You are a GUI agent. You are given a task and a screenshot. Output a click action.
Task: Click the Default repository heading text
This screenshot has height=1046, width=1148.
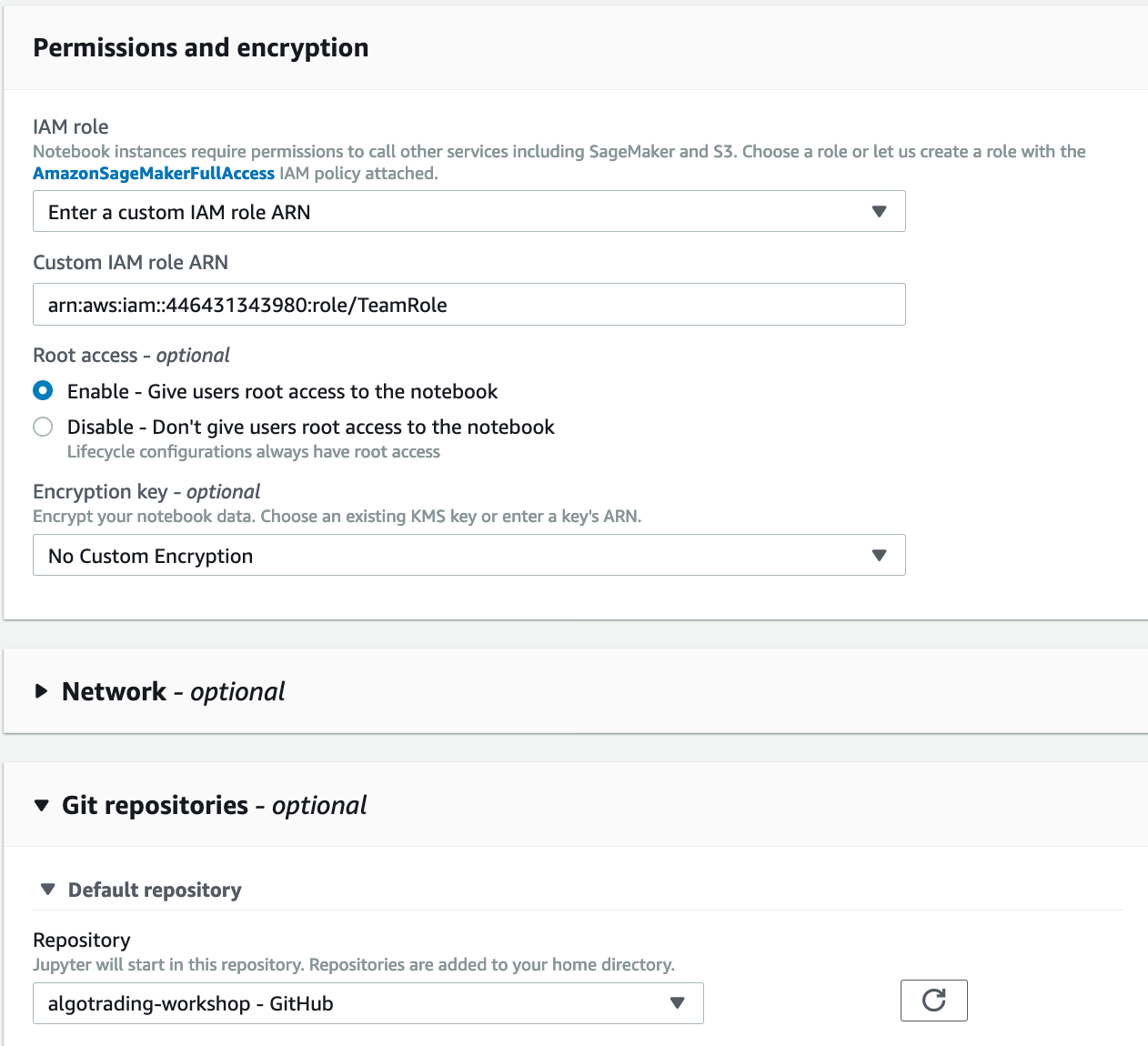coord(155,890)
